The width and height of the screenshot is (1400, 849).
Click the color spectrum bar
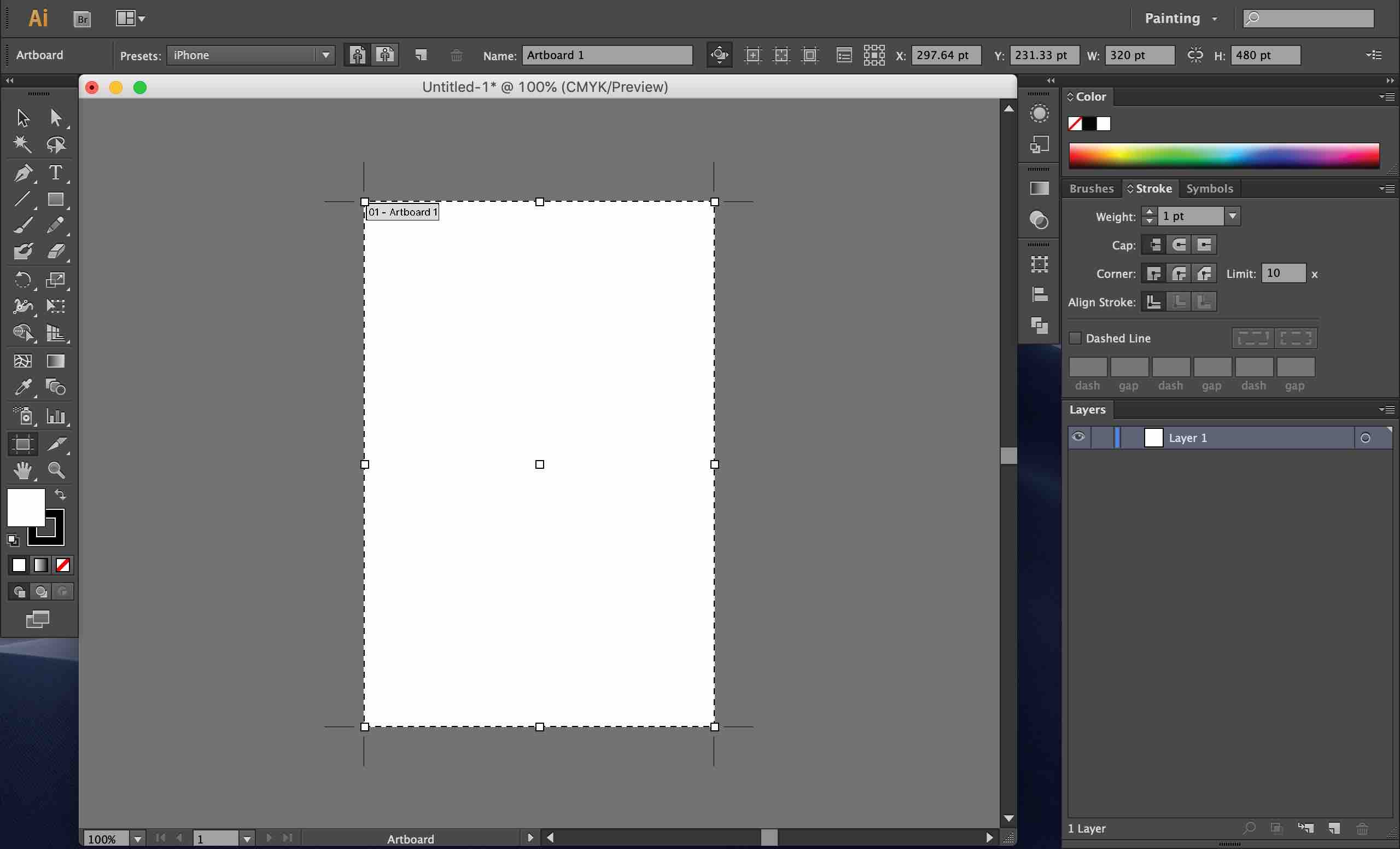tap(1223, 155)
